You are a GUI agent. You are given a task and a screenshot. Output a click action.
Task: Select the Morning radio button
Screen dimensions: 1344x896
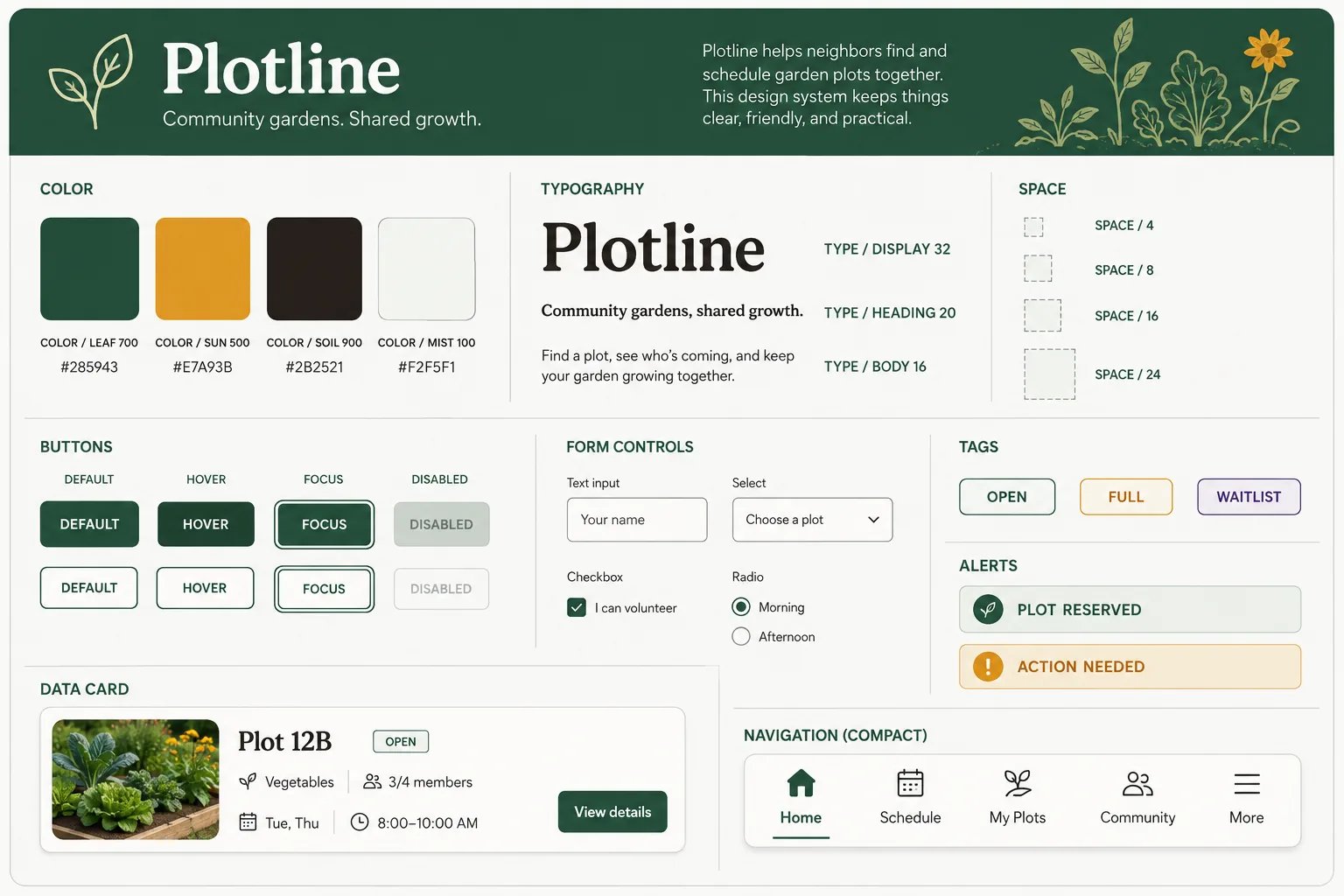click(x=741, y=606)
